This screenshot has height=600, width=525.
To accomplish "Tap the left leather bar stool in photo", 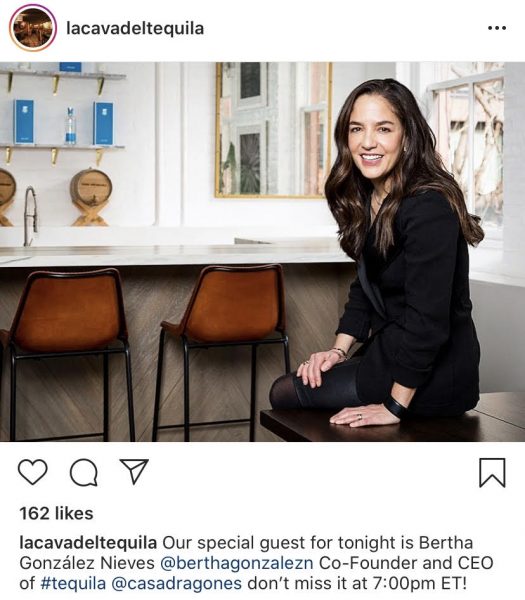I will pyautogui.click(x=68, y=354).
